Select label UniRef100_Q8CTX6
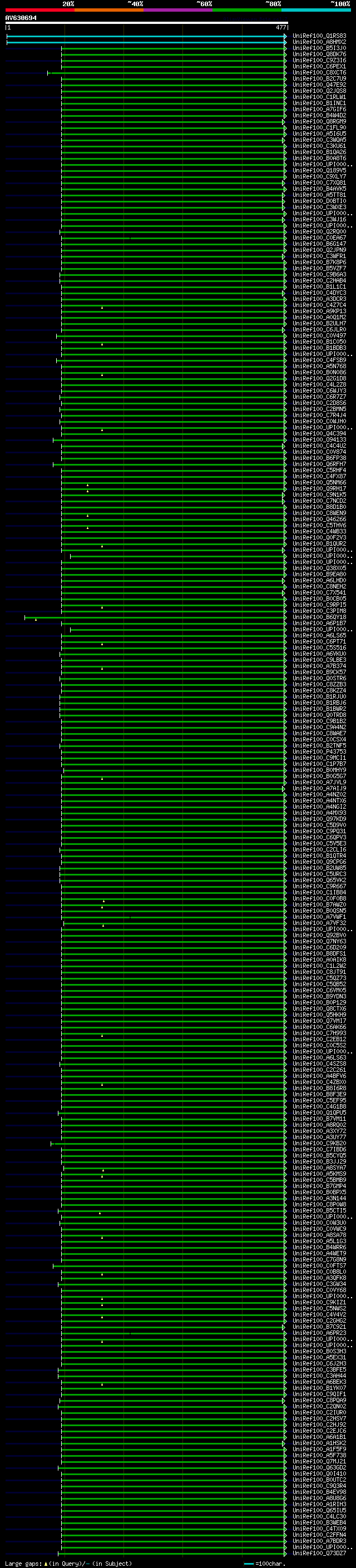Viewport: 356px width, 1568px height. pyautogui.click(x=319, y=1008)
